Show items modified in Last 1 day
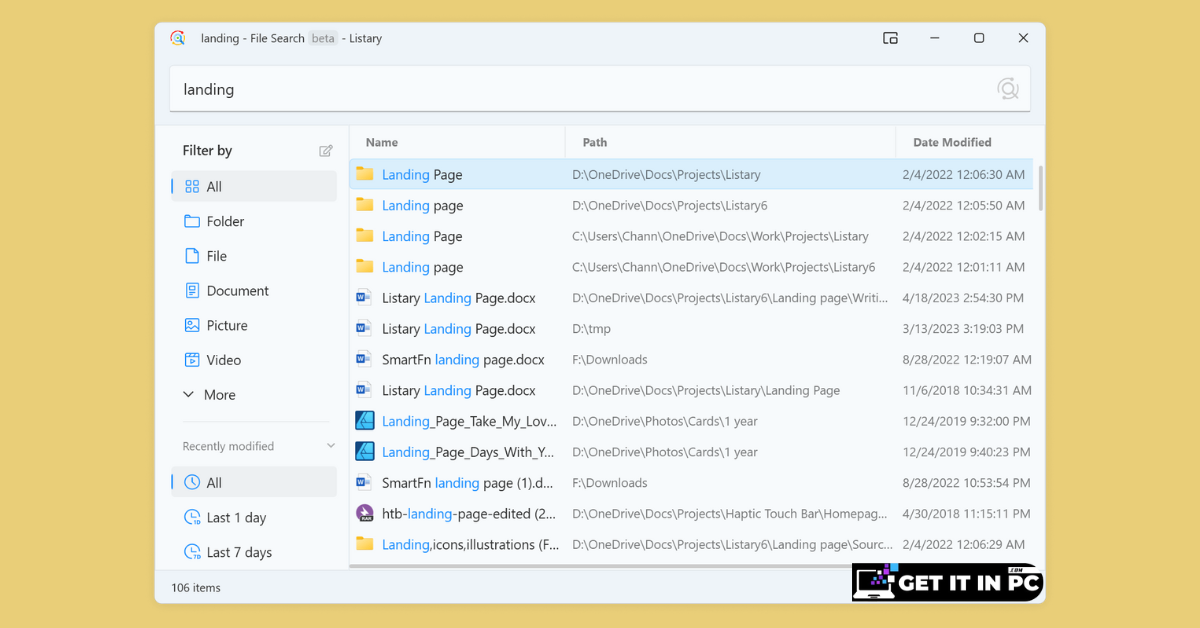This screenshot has height=628, width=1200. coord(255,517)
